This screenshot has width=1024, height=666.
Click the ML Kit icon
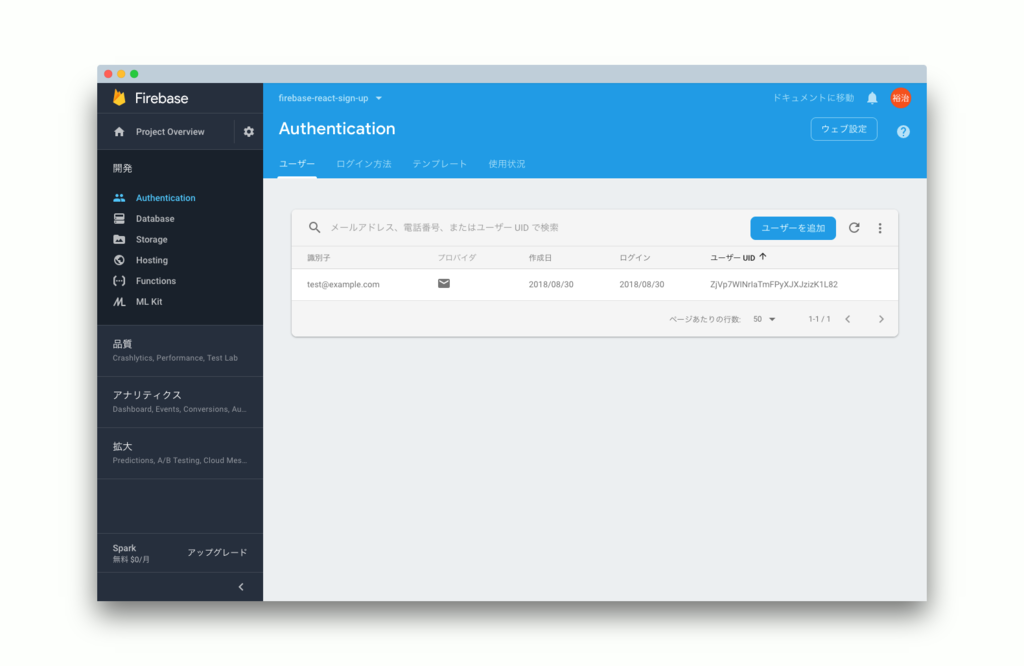click(119, 302)
